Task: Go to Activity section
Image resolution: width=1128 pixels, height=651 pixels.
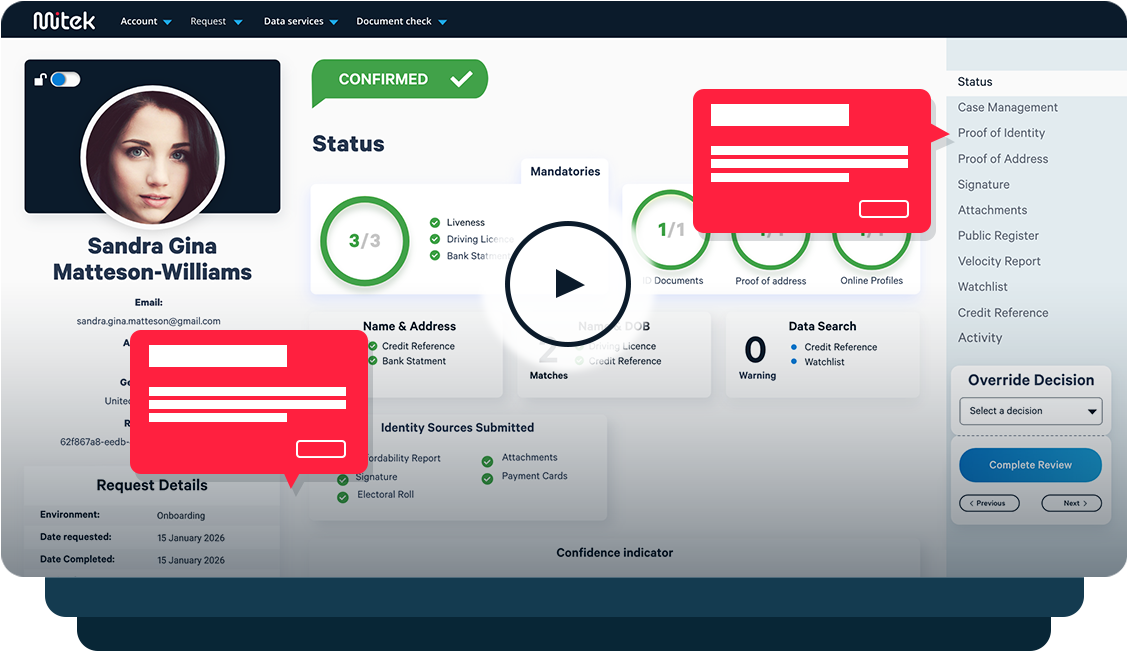Action: pyautogui.click(x=980, y=338)
